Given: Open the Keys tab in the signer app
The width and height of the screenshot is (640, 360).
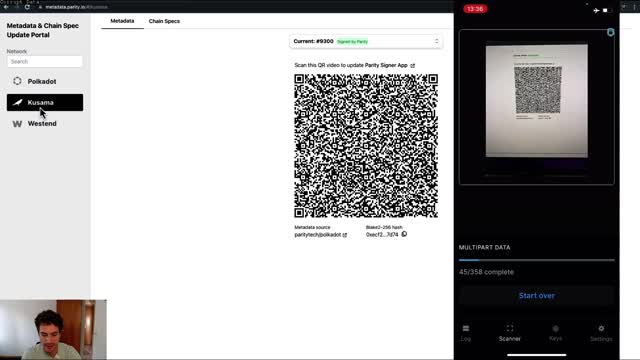Looking at the screenshot, I should (556, 333).
